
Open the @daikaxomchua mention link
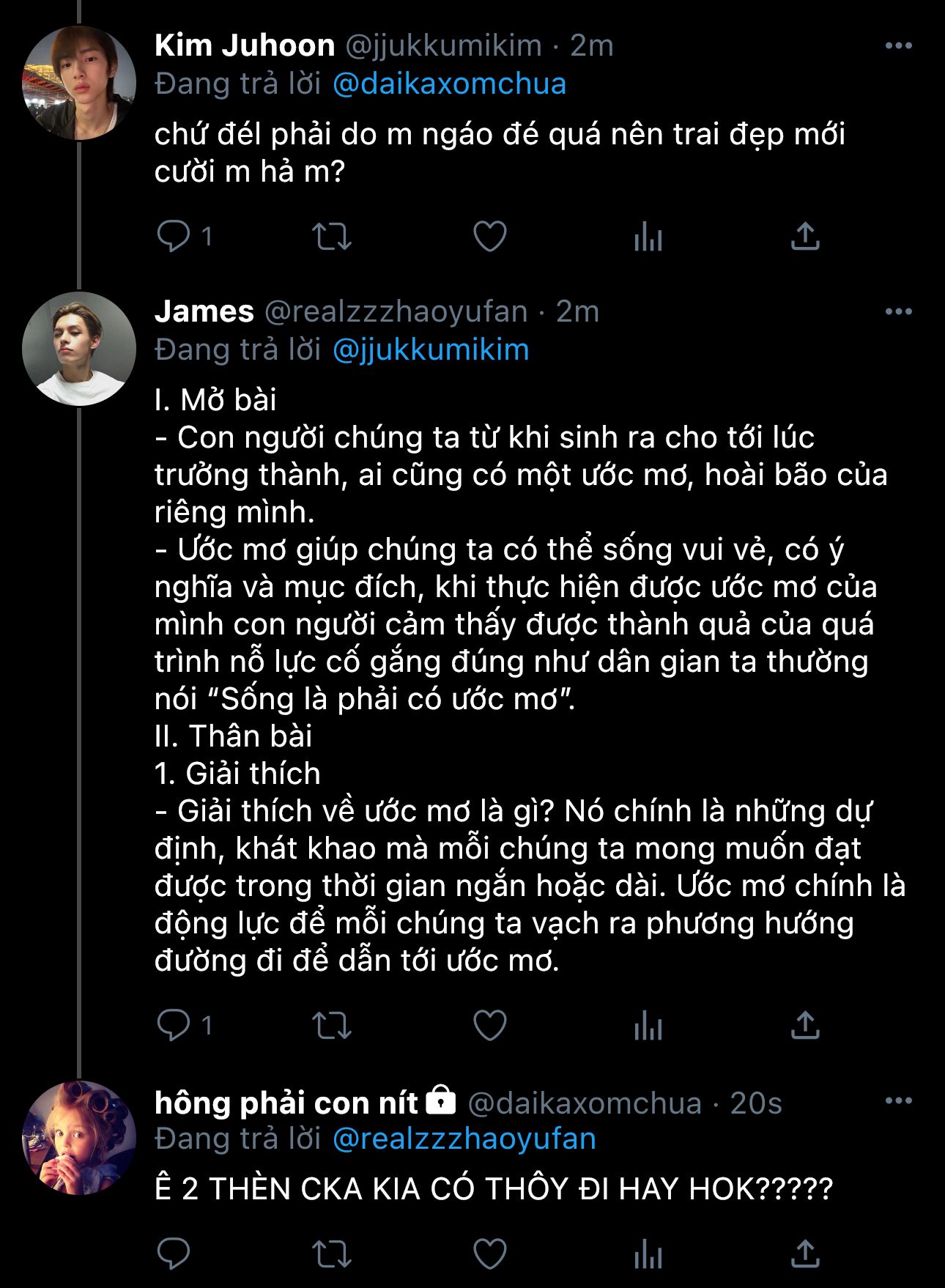pyautogui.click(x=449, y=84)
